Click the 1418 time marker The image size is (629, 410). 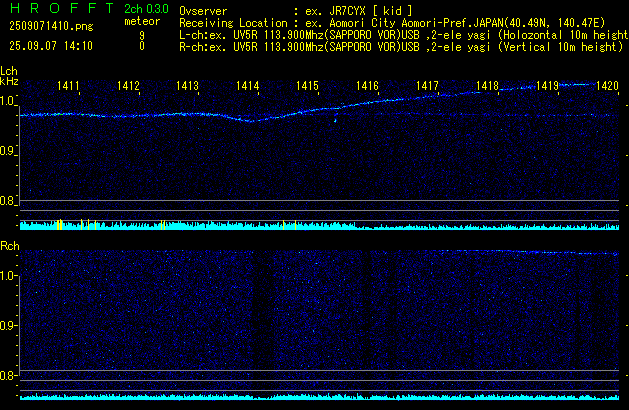tap(487, 86)
